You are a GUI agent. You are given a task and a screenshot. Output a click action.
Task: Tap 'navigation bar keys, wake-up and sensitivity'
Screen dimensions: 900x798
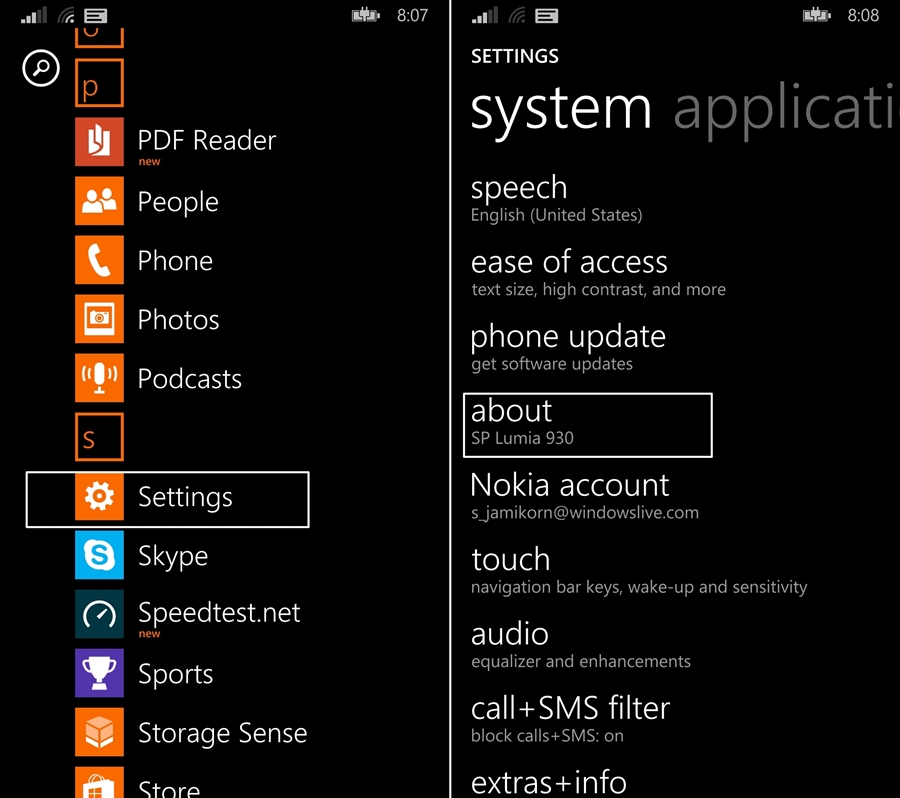coord(639,587)
